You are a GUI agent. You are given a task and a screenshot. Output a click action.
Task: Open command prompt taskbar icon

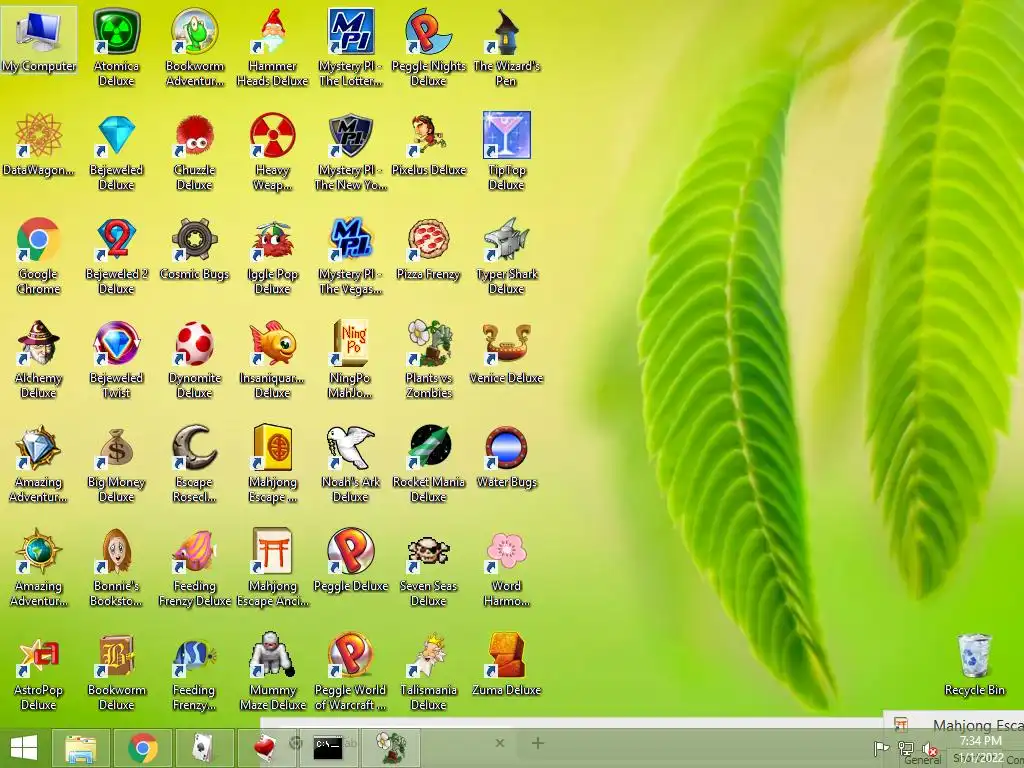(327, 748)
